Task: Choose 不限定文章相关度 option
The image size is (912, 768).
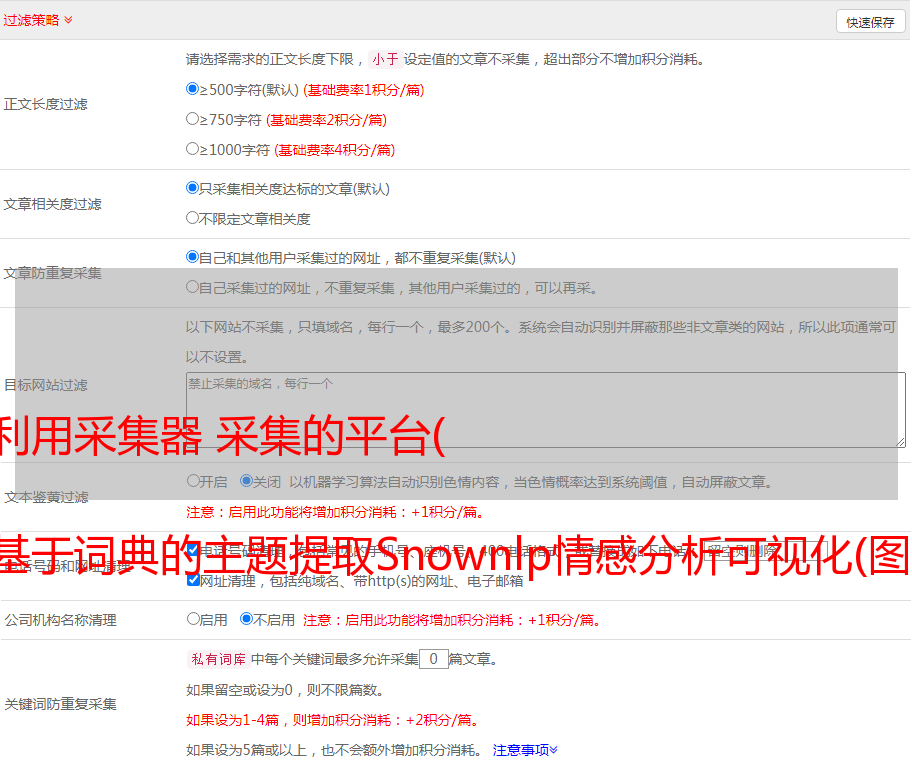Action: pos(192,218)
